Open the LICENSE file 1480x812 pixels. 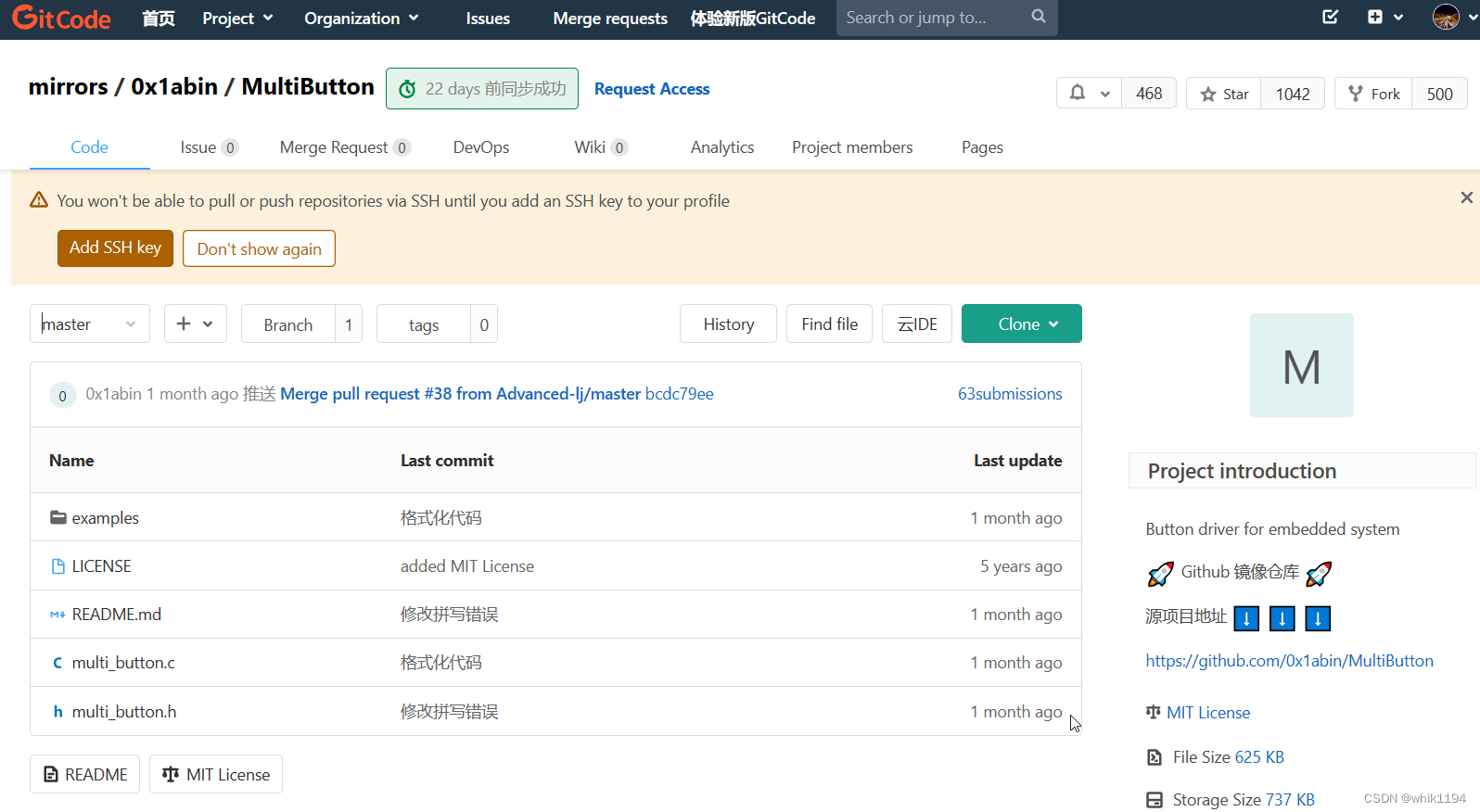coord(101,566)
